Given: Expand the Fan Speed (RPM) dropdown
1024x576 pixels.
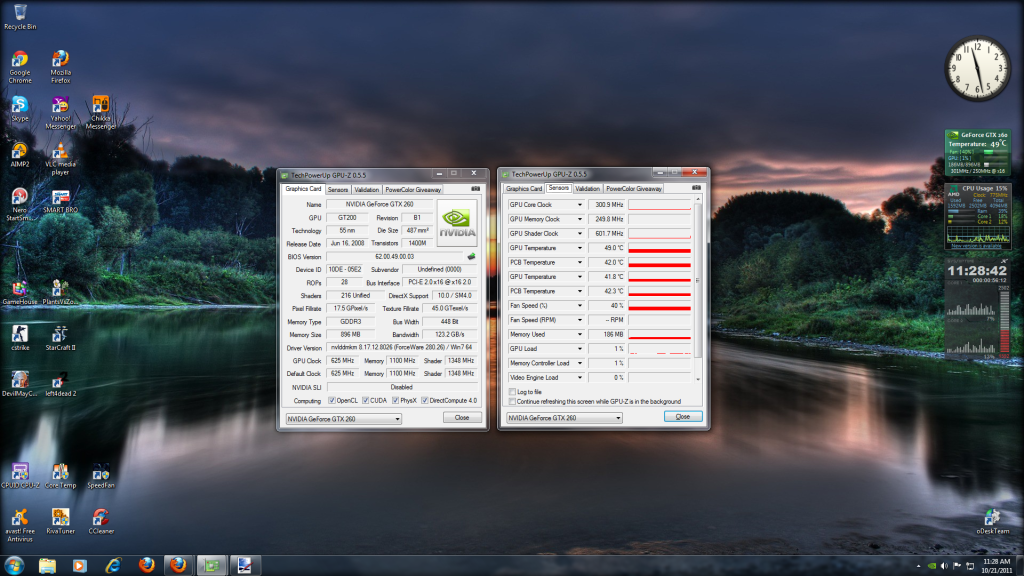Looking at the screenshot, I should click(x=579, y=319).
